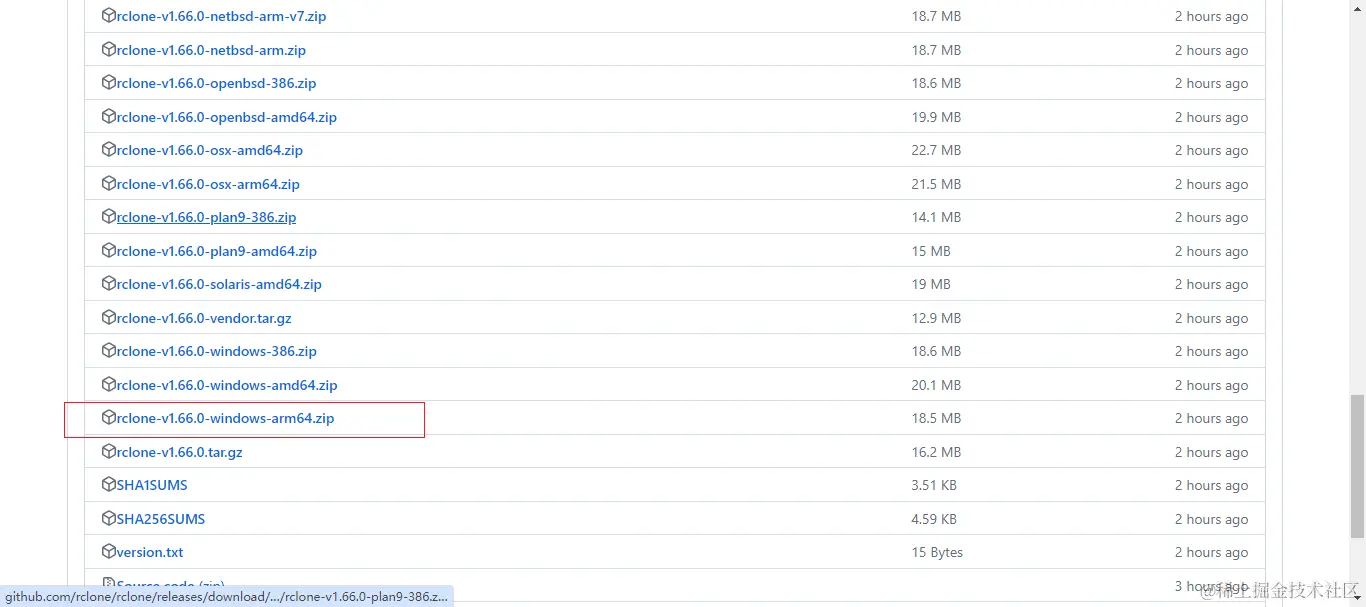This screenshot has height=607, width=1366.
Task: Click package icon beside netbsd-arm-v7.zip
Action: 109,16
